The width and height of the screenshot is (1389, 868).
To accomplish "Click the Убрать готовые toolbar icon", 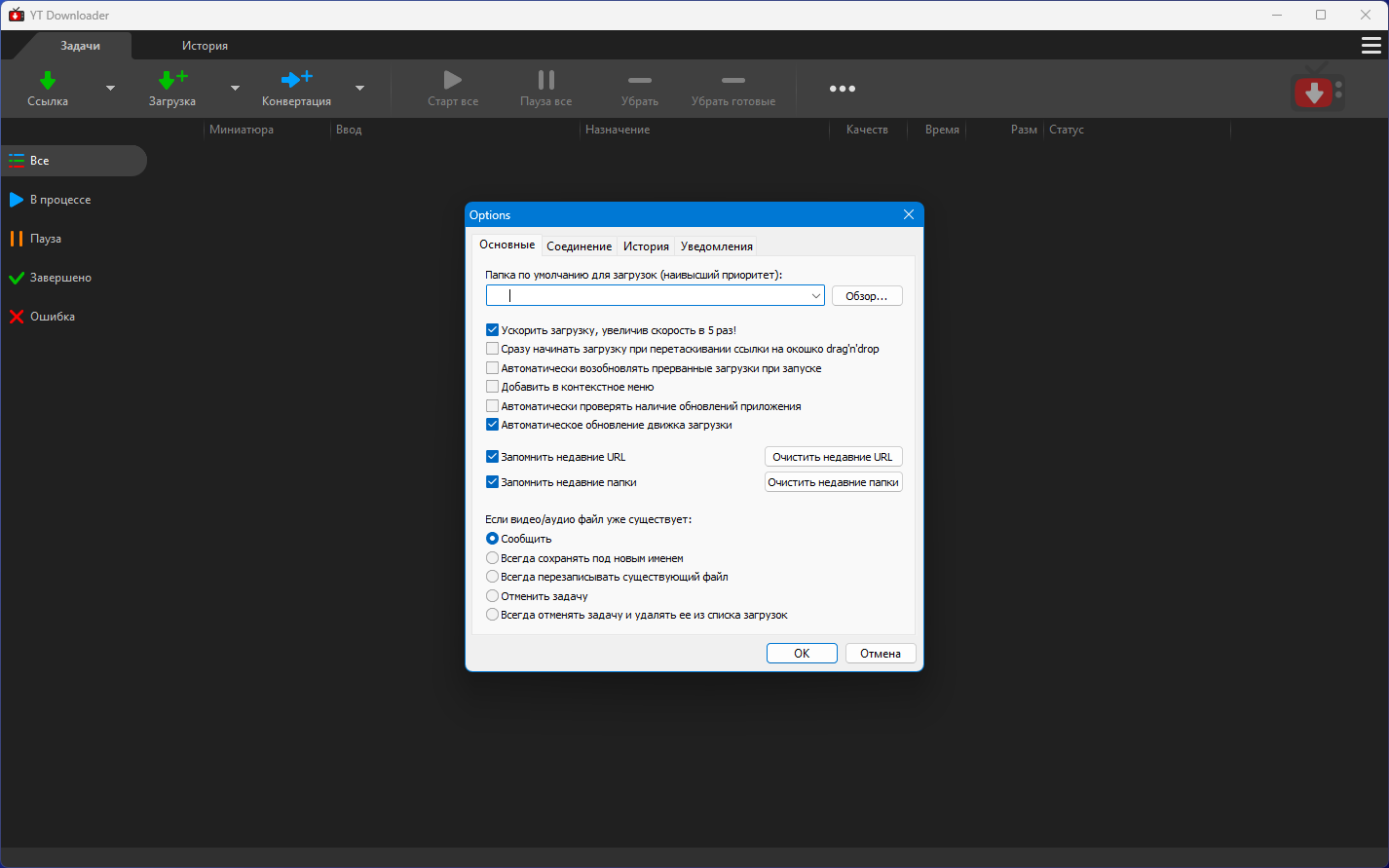I will pyautogui.click(x=733, y=80).
